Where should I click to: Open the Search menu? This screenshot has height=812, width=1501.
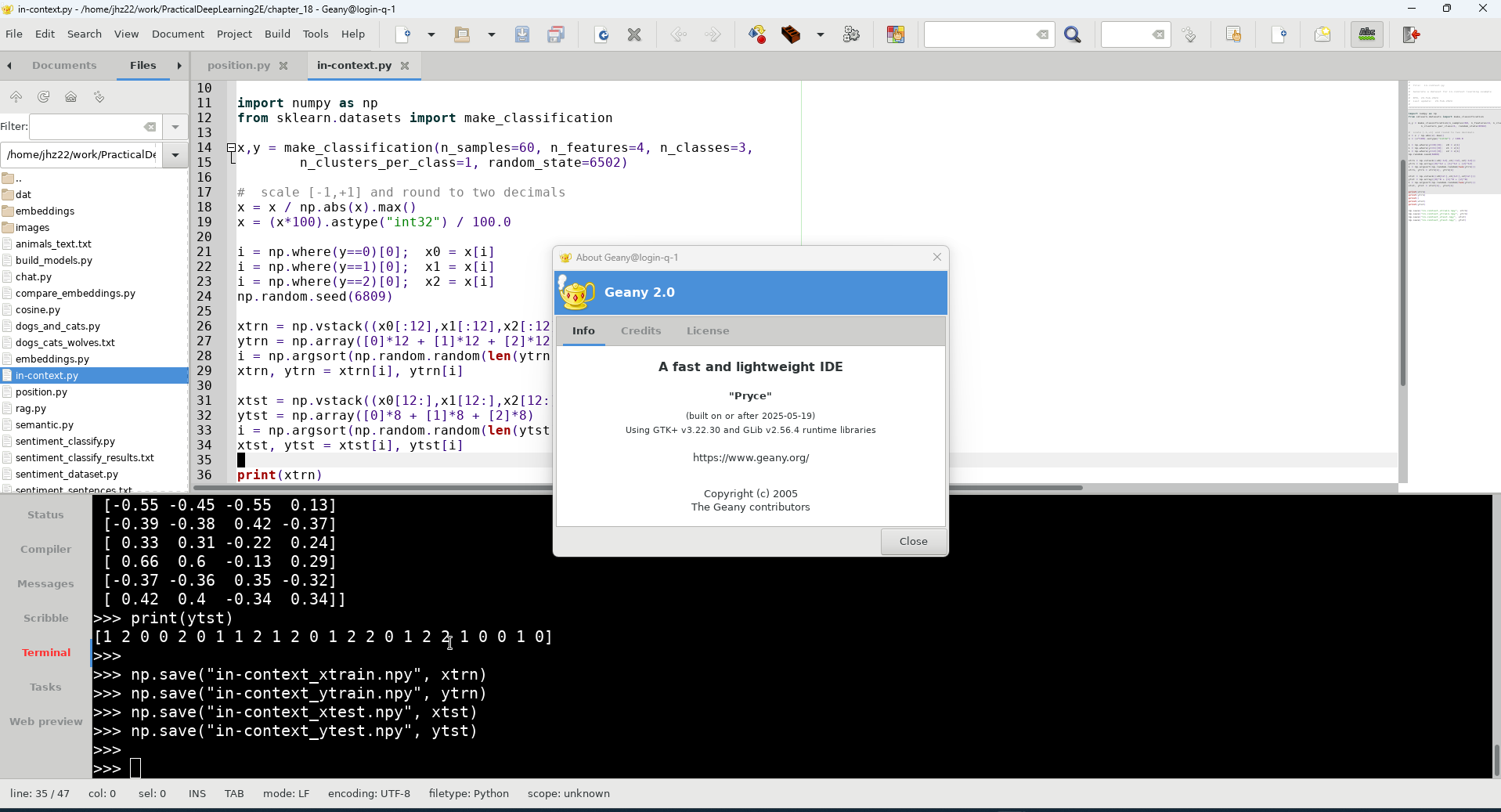[85, 34]
